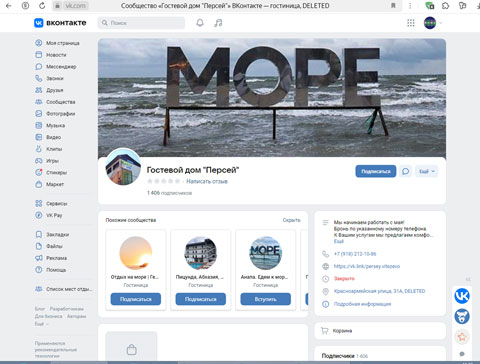Screen dimensions: 480x364
Task: Click the Закладки bookmark icon
Action: 39,234
